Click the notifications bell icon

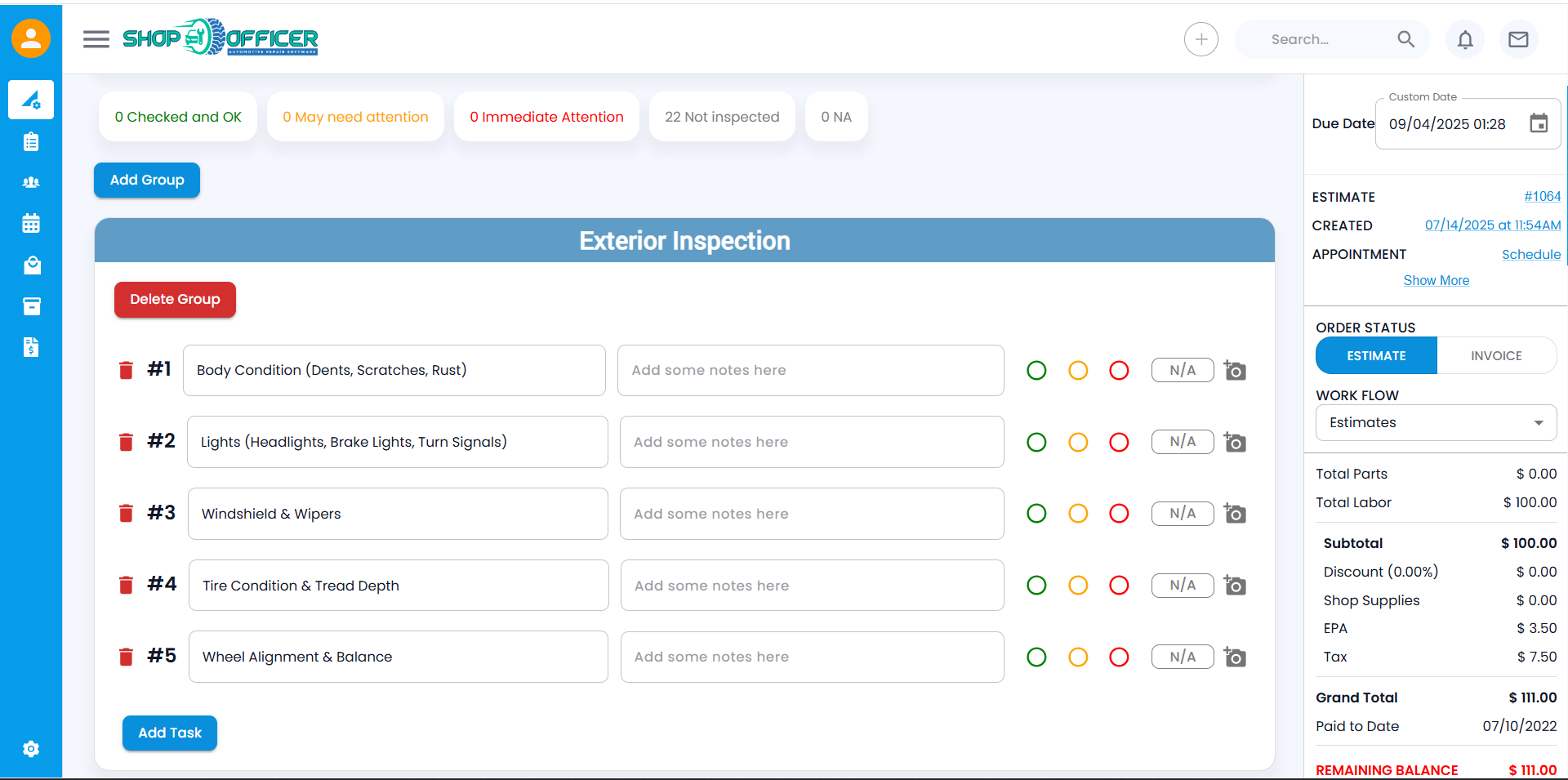tap(1465, 39)
